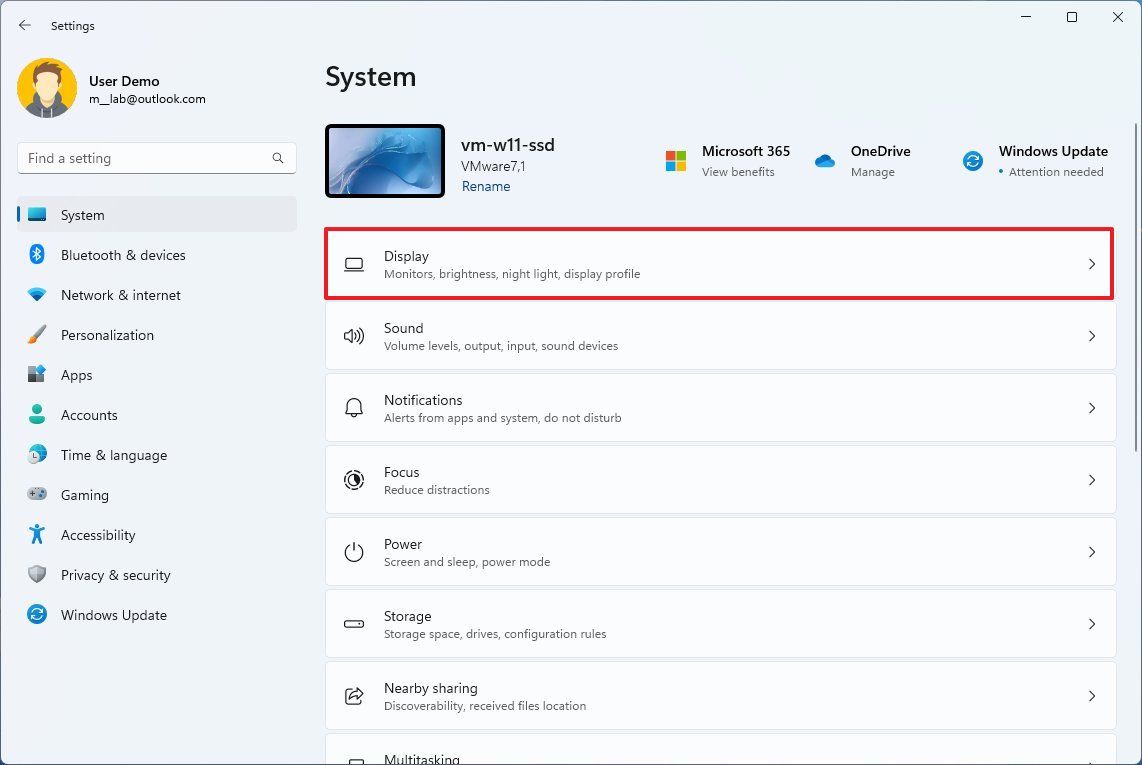Screen dimensions: 1142x765
Task: Click the desktop wallpaper thumbnail
Action: pyautogui.click(x=385, y=161)
